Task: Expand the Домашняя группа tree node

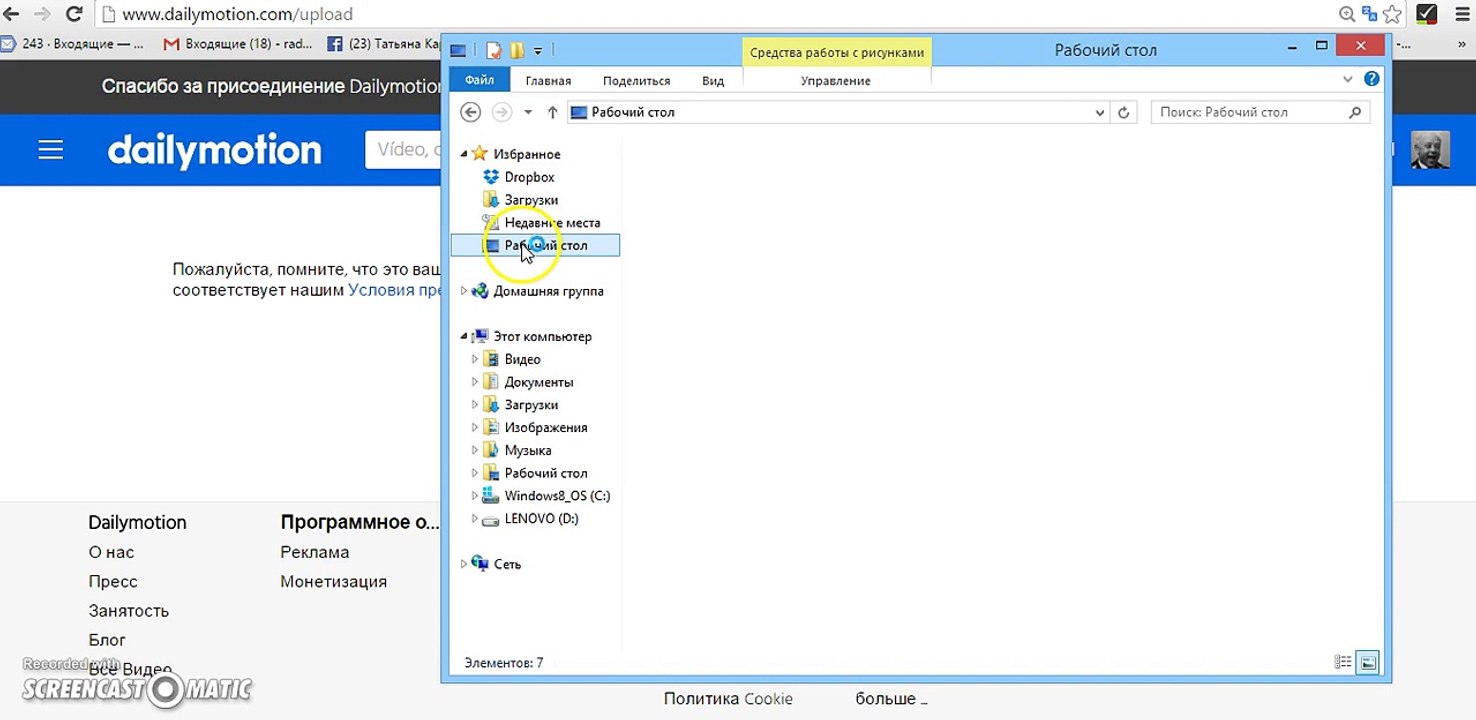Action: point(464,291)
